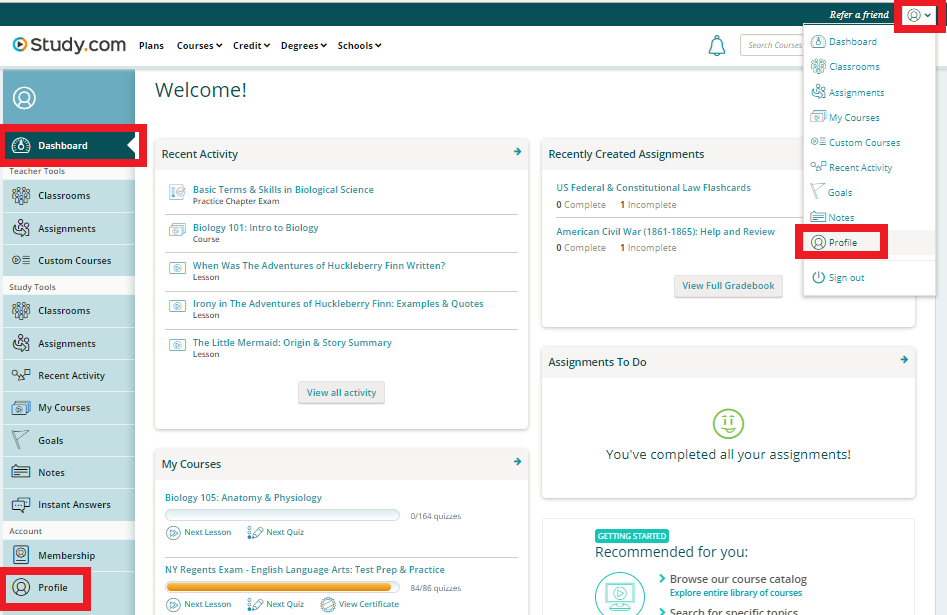Click the View Full Gradebook button

728,286
